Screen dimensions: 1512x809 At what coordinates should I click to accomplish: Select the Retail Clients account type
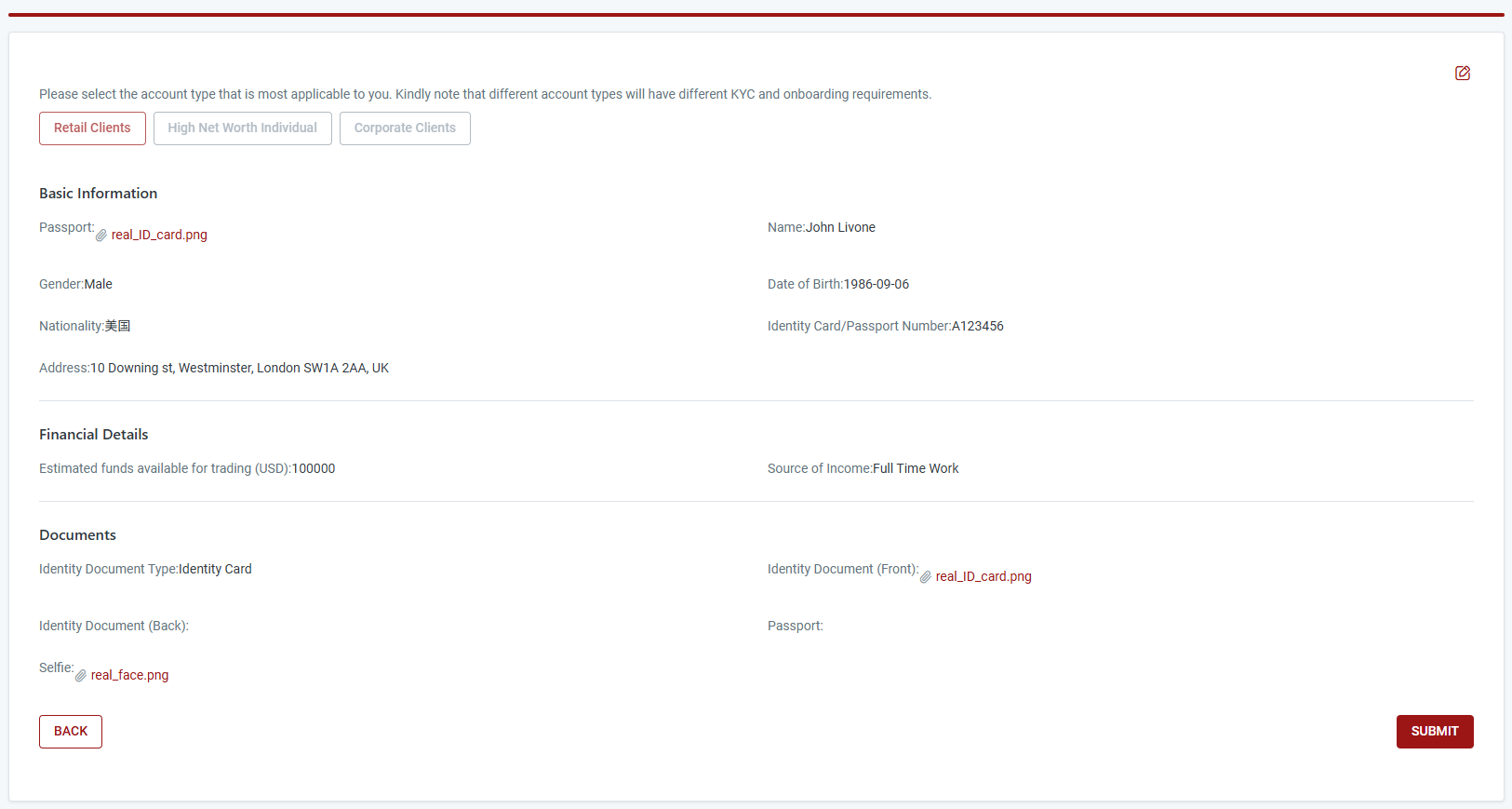[92, 128]
